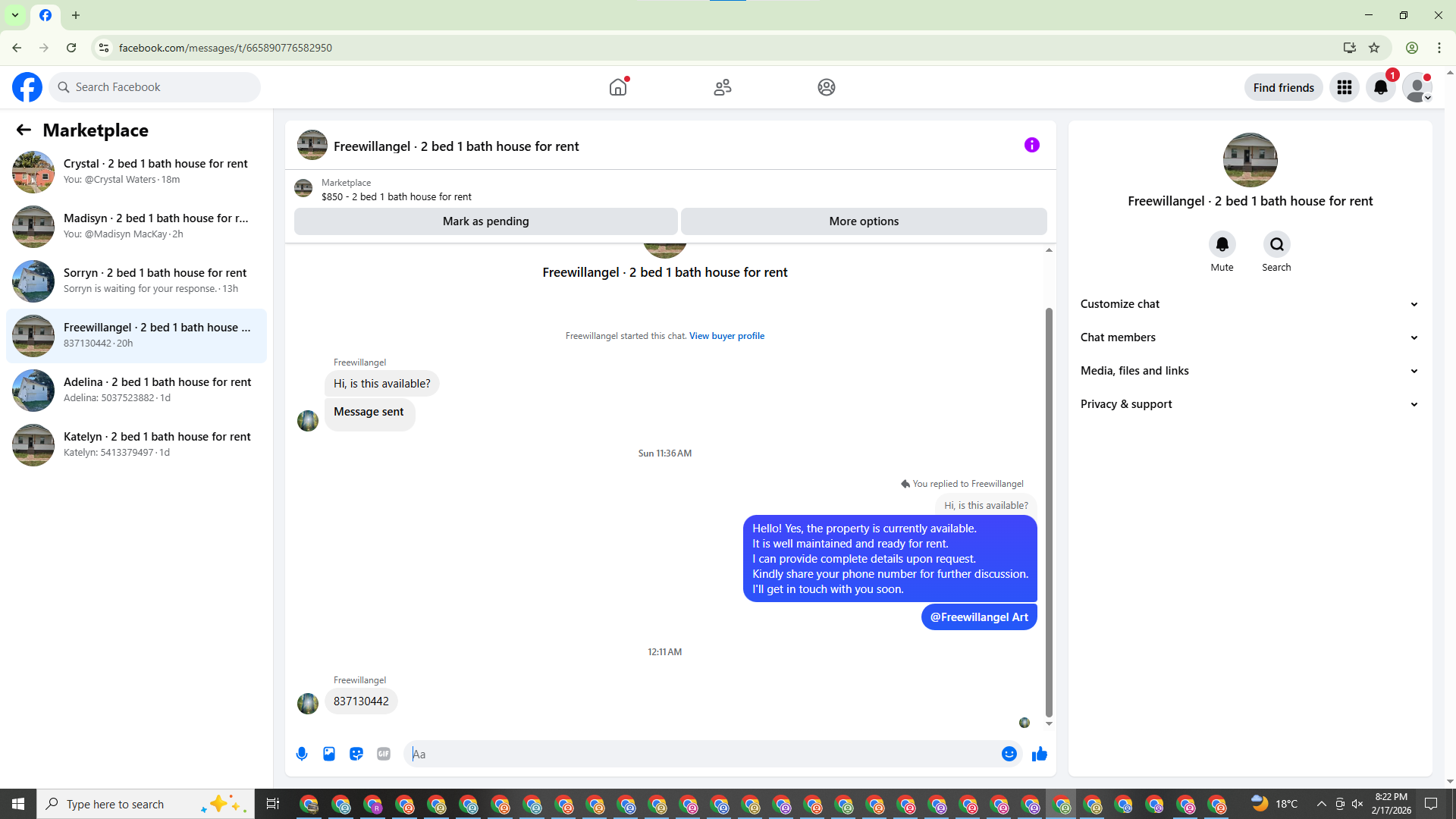Attach a photo using image icon

click(x=329, y=754)
